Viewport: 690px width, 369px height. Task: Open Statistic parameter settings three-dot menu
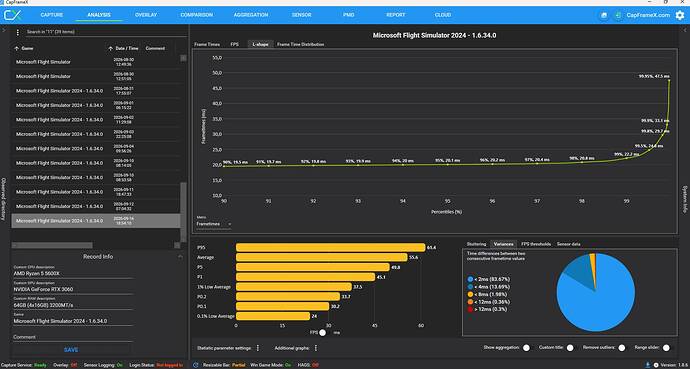click(258, 348)
